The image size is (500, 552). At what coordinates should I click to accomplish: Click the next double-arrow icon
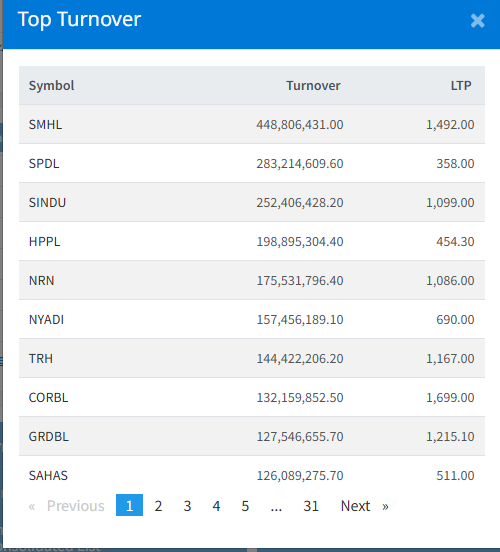coord(385,506)
